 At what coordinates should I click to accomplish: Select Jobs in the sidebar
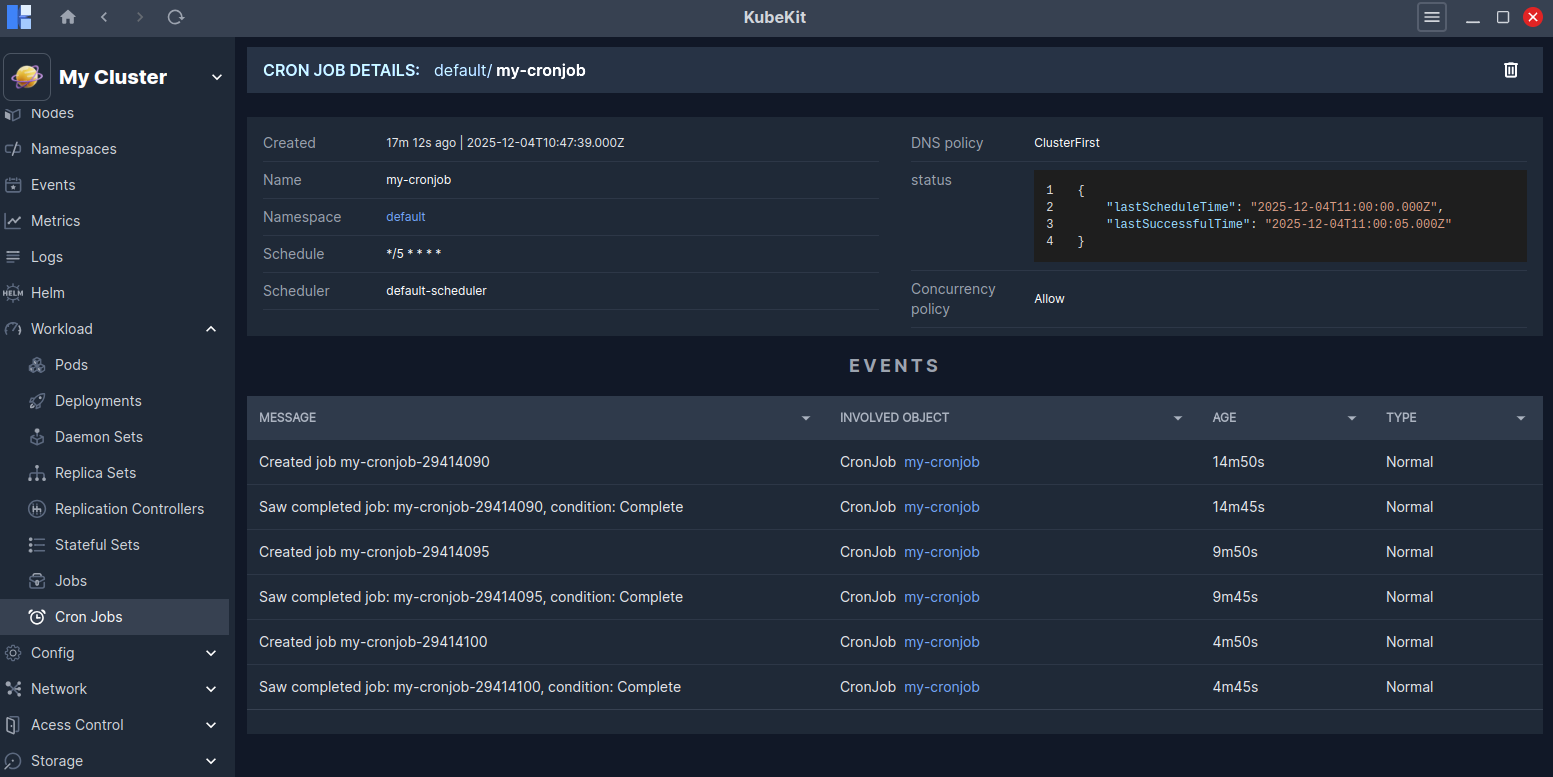pos(71,581)
